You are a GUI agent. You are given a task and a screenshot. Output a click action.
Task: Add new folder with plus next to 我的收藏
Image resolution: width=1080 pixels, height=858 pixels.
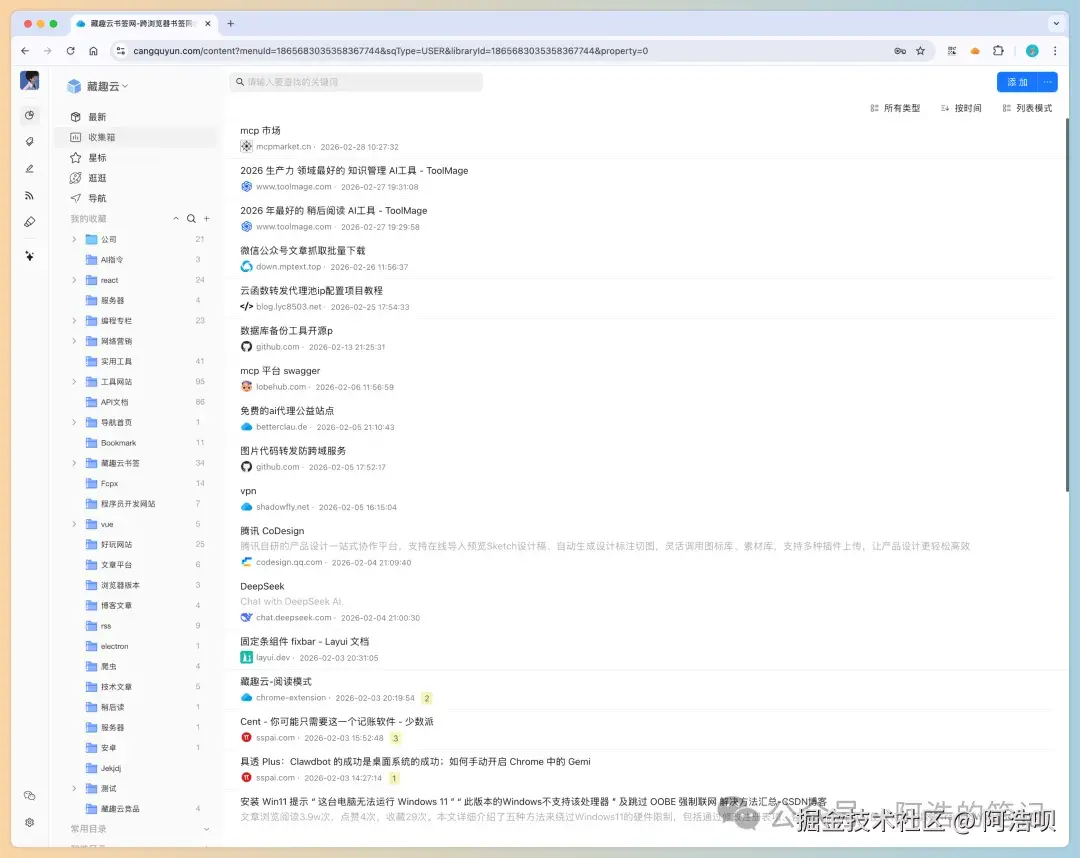[207, 218]
